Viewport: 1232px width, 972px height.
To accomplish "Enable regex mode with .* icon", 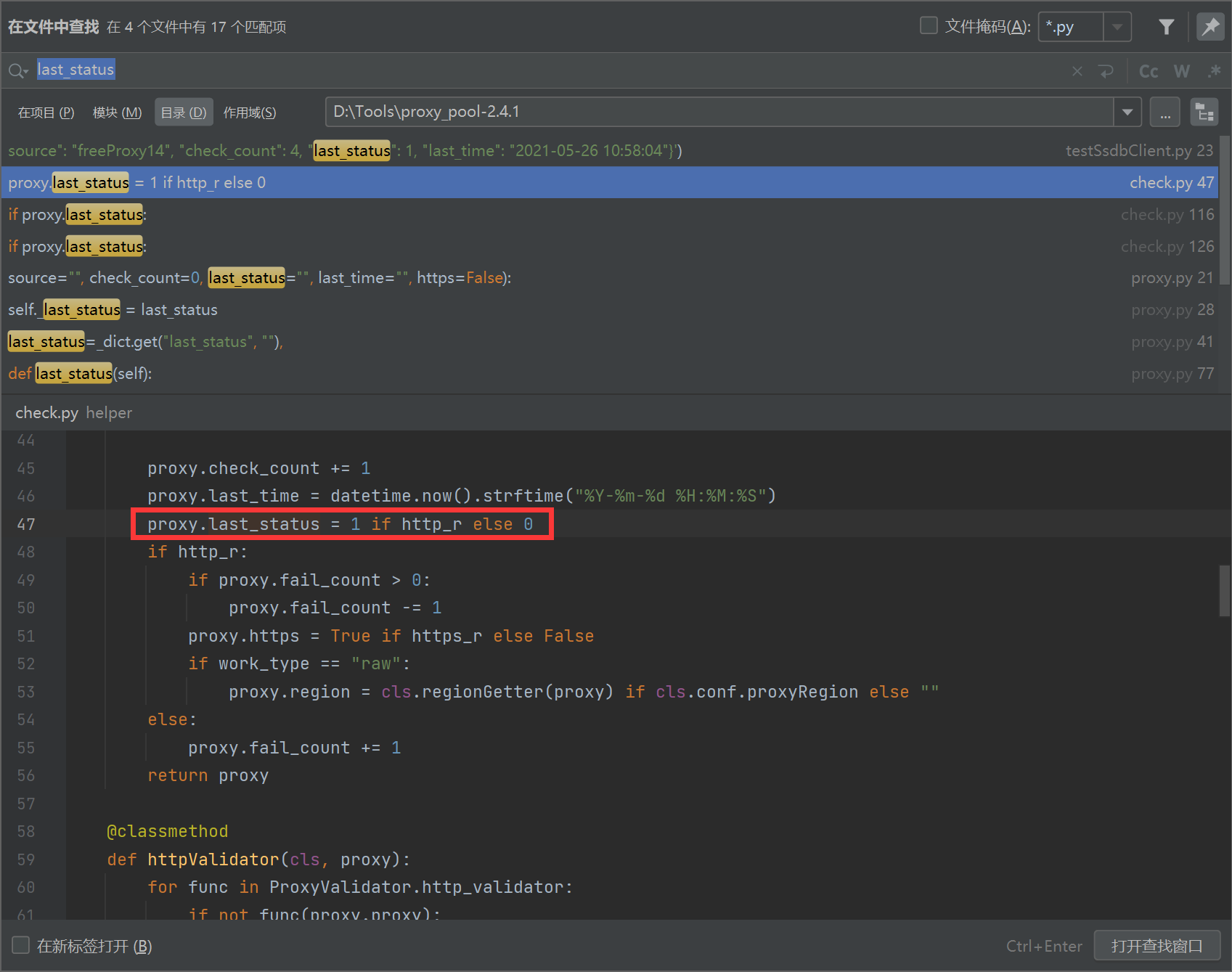I will click(x=1214, y=70).
